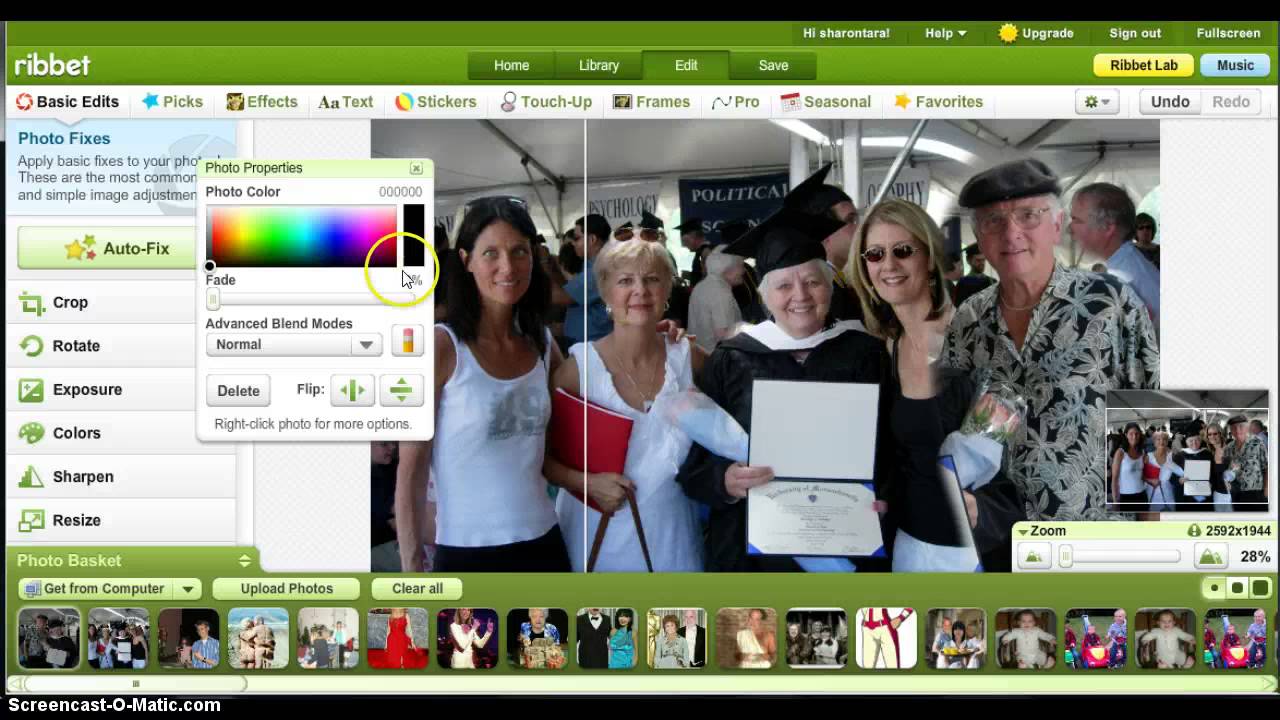Open the settings gear dropdown
This screenshot has height=720, width=1280.
1097,102
